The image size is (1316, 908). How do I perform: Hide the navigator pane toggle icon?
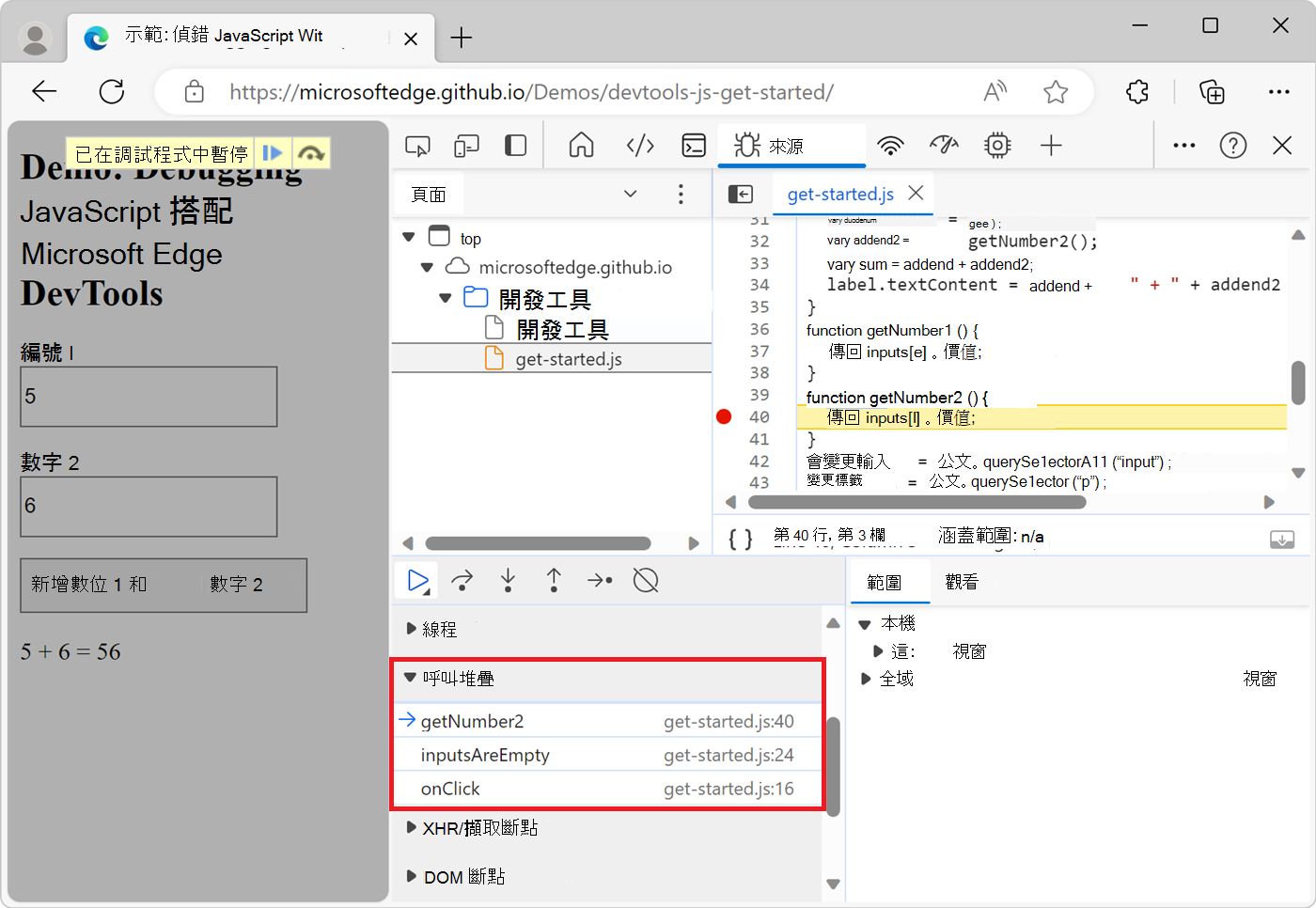[x=741, y=194]
